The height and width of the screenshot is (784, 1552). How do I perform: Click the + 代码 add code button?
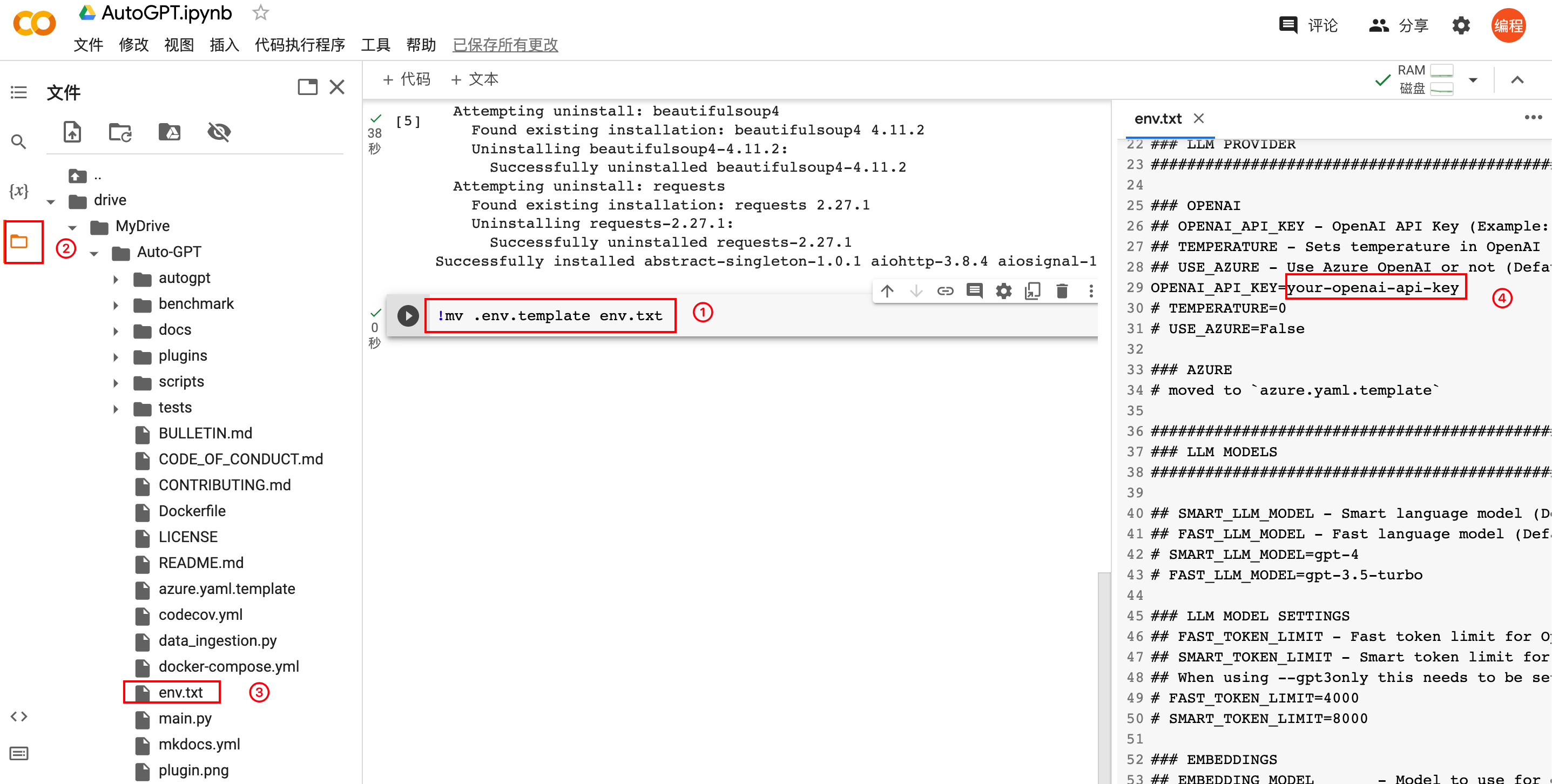(407, 79)
